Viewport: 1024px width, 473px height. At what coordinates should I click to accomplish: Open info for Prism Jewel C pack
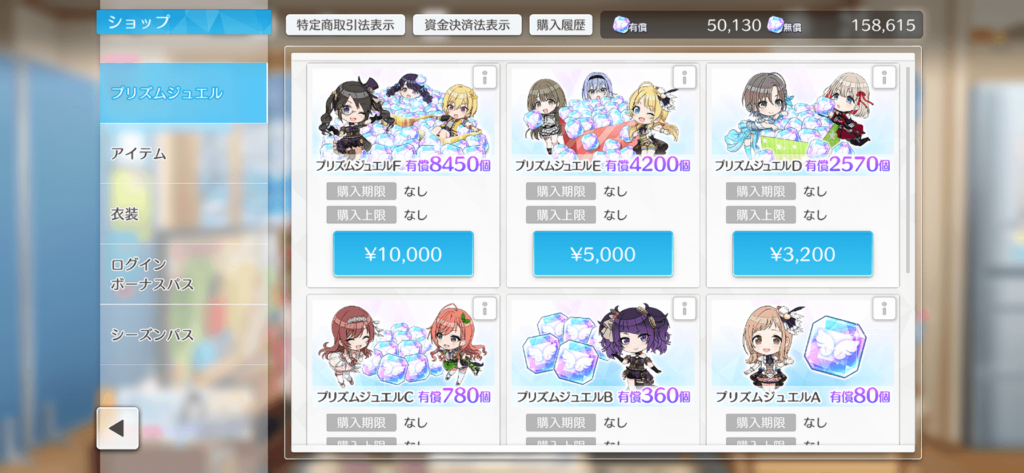pos(484,308)
